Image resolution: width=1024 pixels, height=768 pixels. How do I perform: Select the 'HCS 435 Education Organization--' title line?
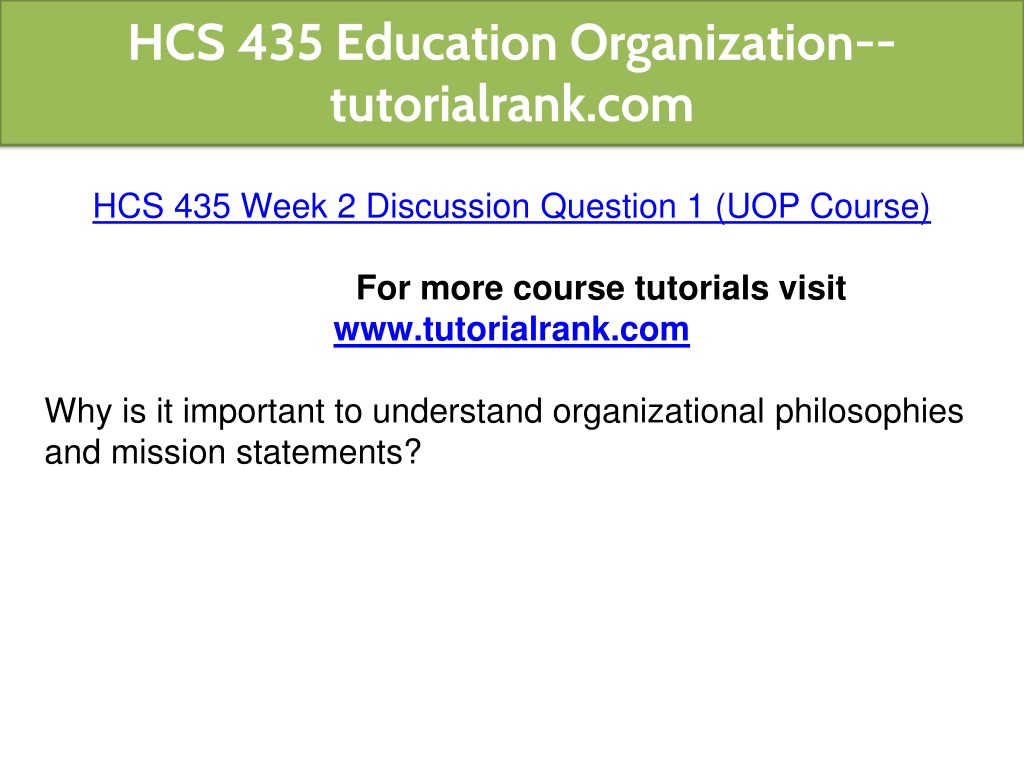point(511,43)
